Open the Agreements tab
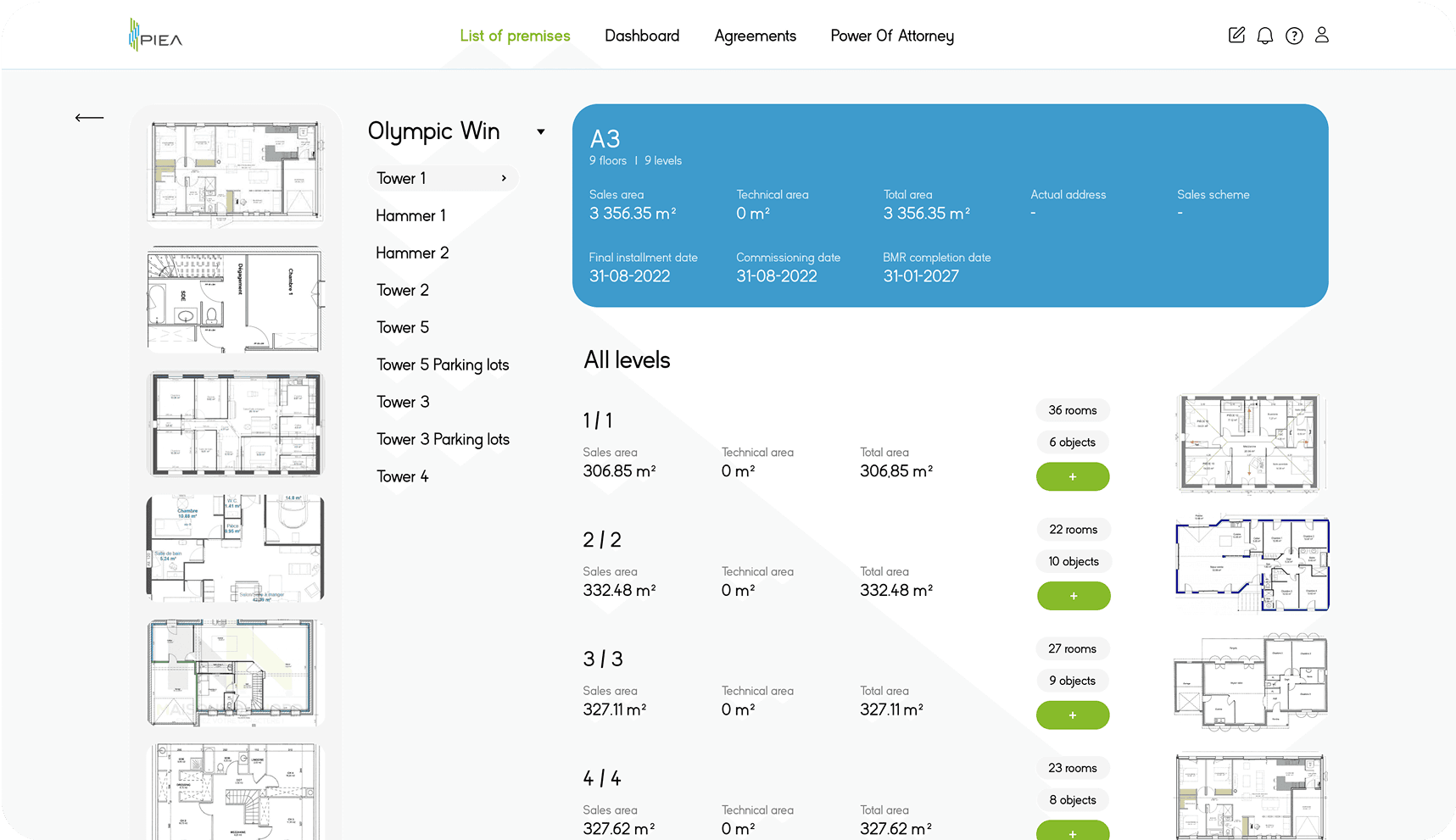Viewport: 1456px width, 840px height. coord(755,36)
